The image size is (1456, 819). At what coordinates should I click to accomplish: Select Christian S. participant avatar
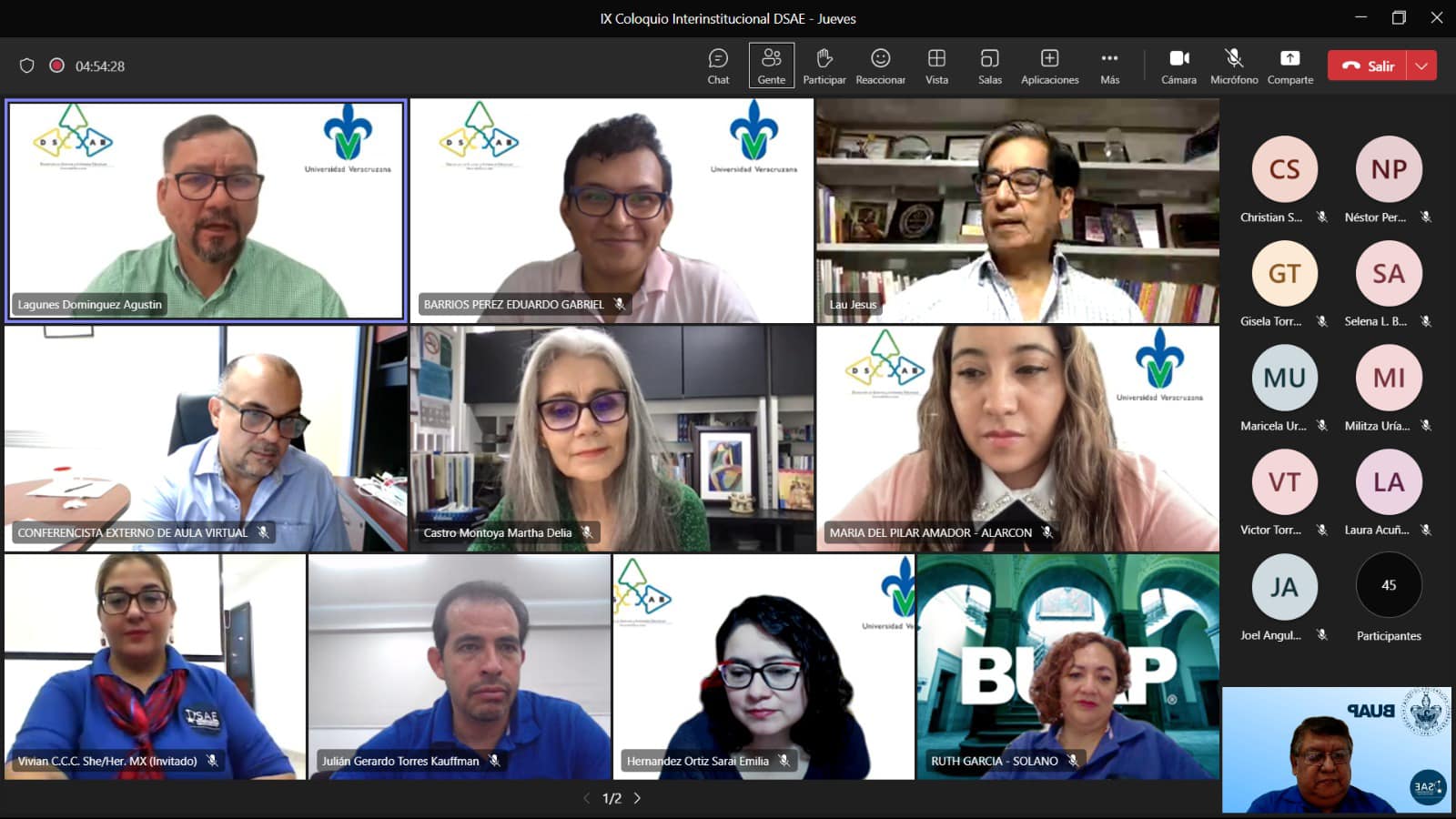[1284, 169]
